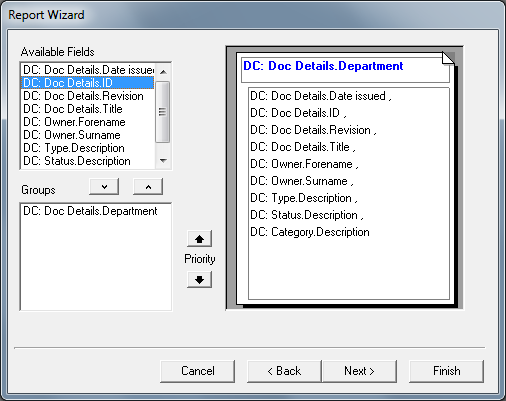Click the Cancel button
This screenshot has height=401, width=506.
[x=198, y=371]
